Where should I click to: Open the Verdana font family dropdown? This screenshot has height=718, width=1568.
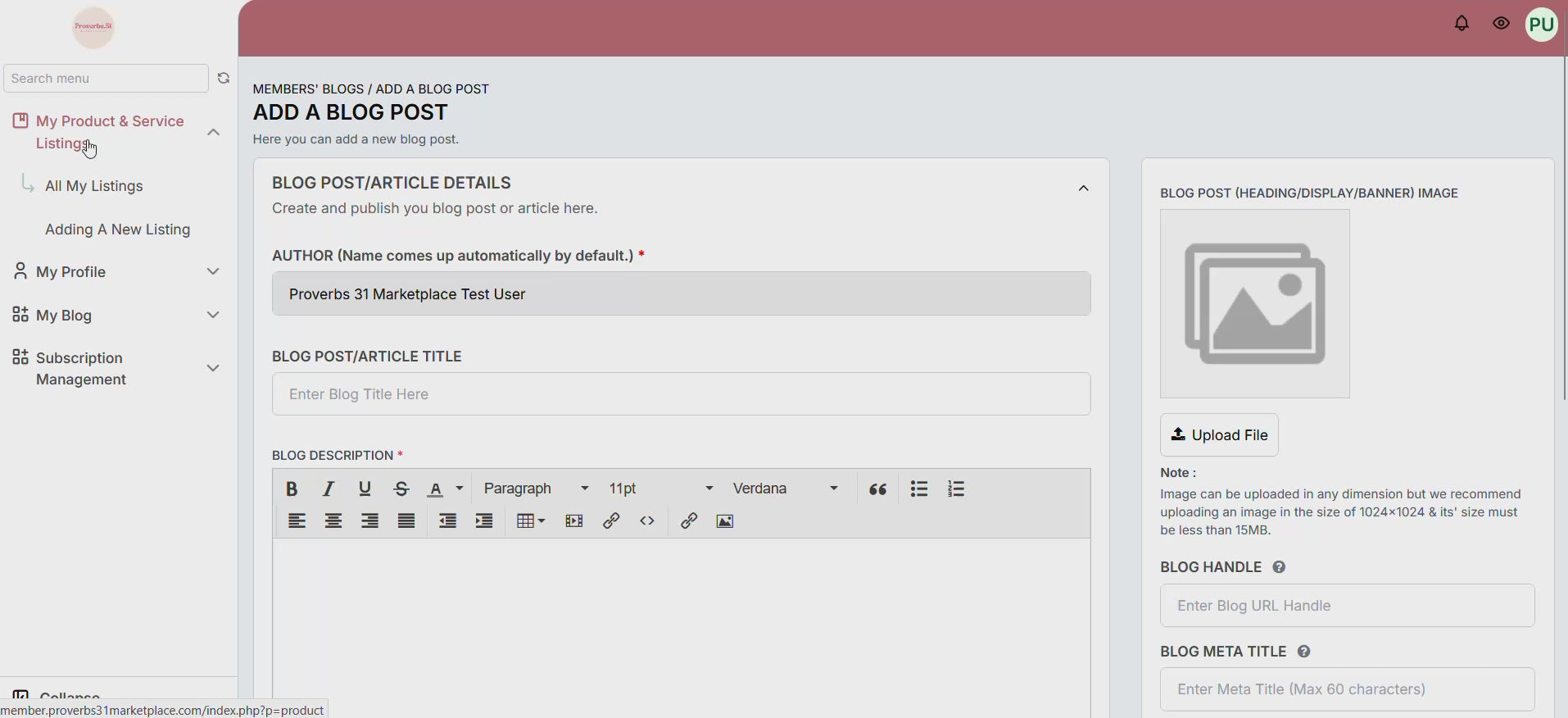pyautogui.click(x=786, y=489)
